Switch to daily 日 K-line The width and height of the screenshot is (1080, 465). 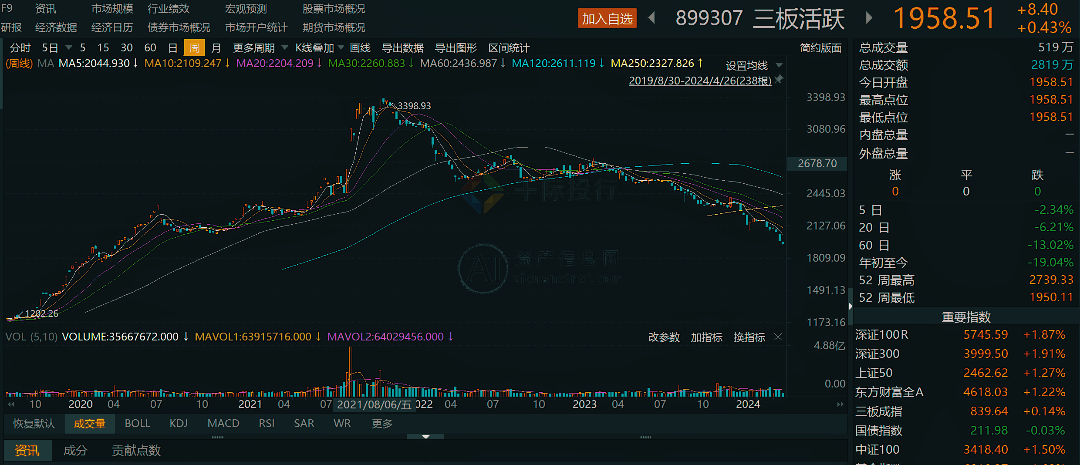[172, 48]
